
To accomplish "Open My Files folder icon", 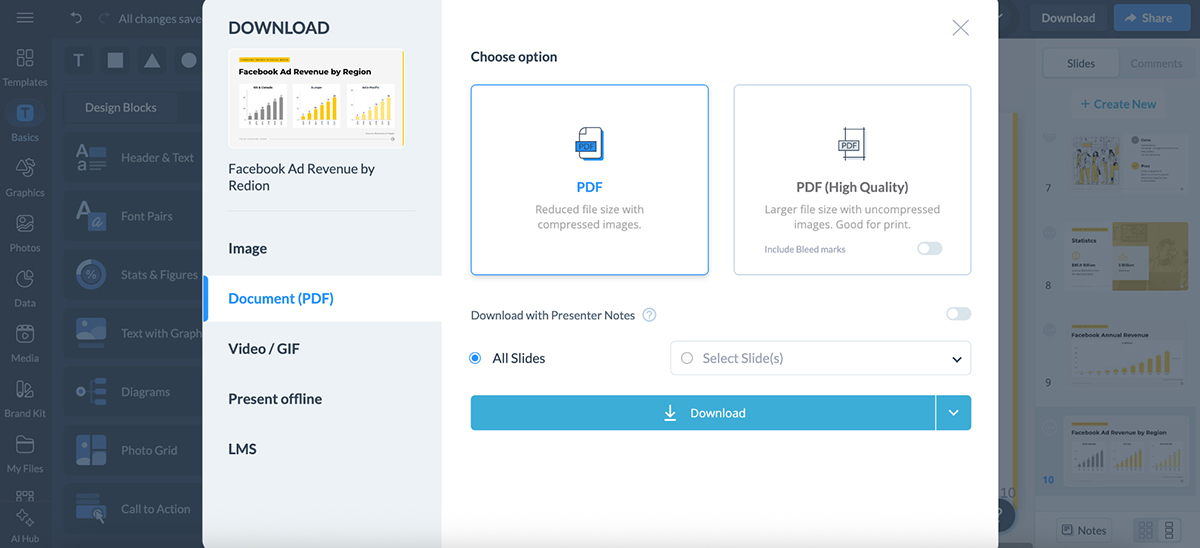I will tap(25, 446).
